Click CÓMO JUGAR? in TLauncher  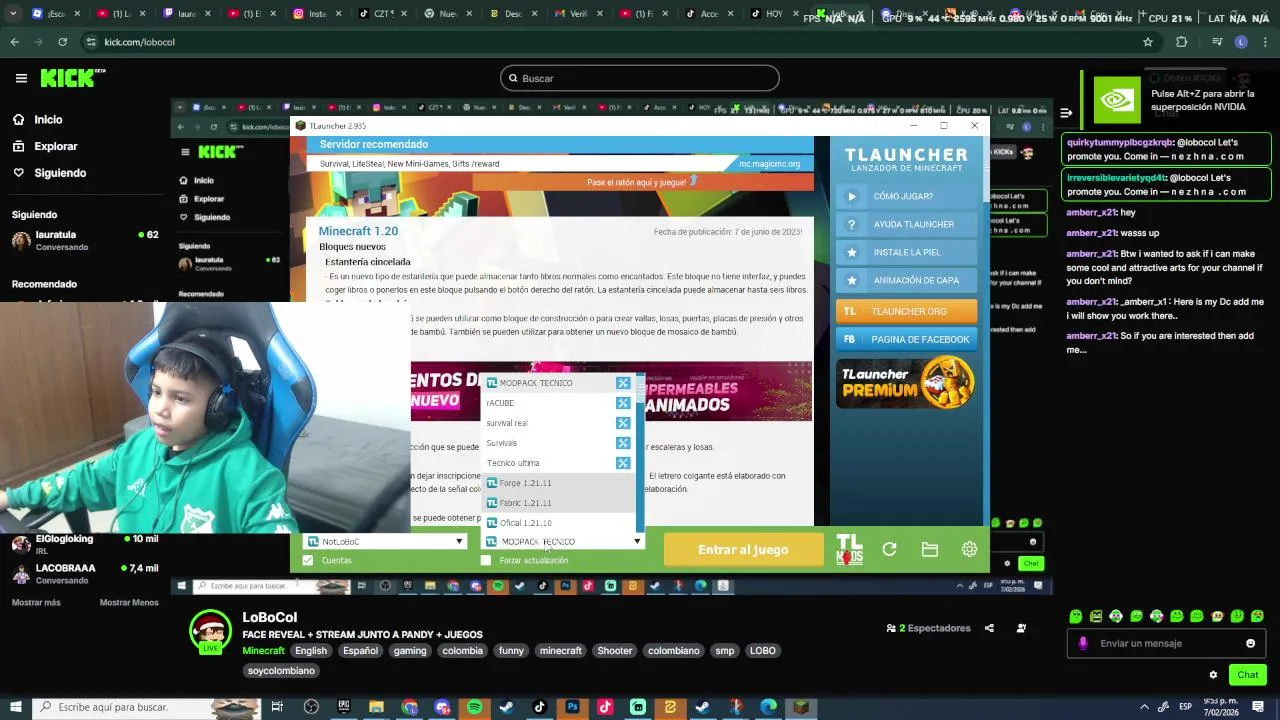(x=906, y=196)
